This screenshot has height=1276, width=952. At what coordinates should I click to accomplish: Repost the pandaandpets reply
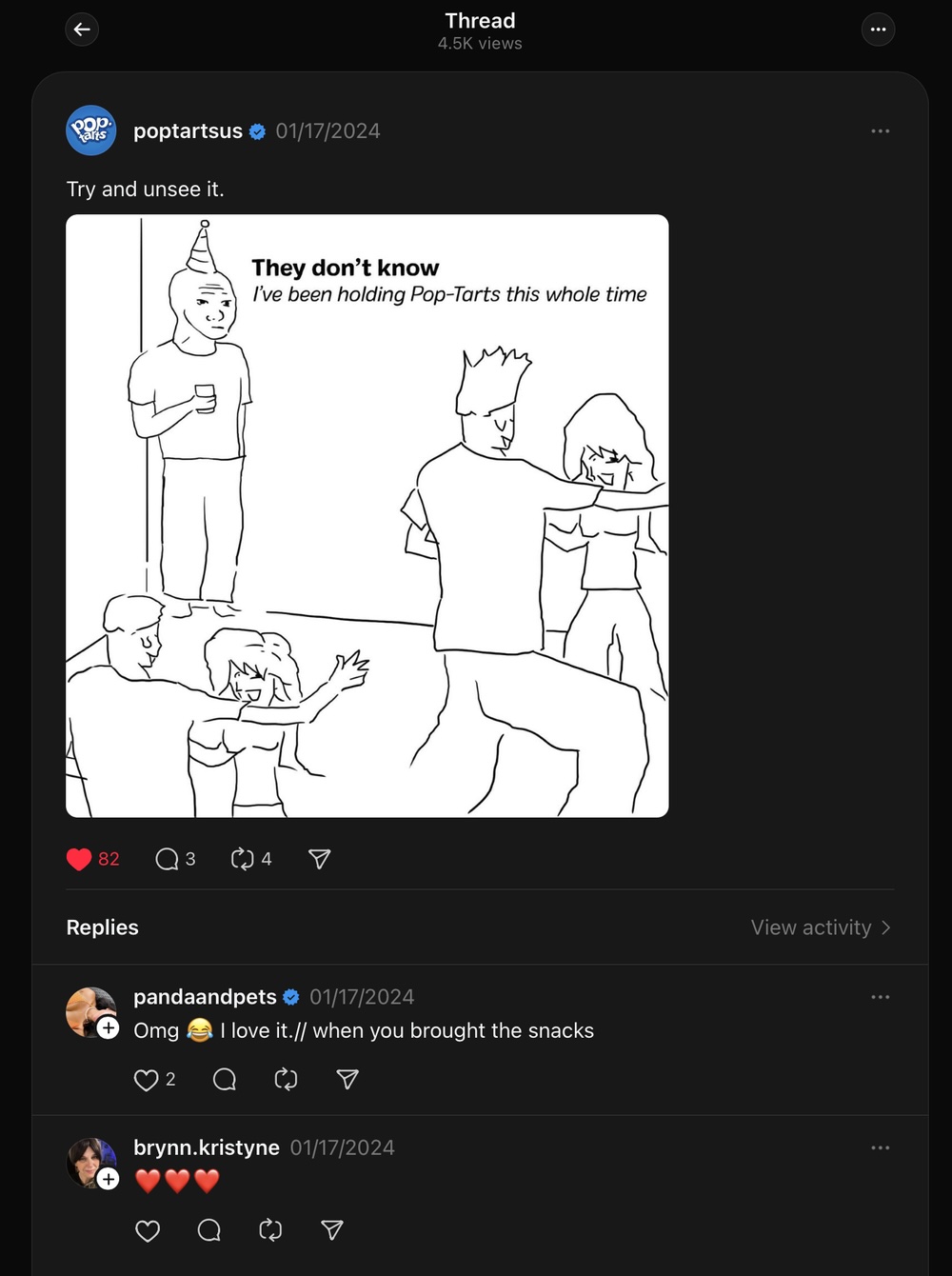click(x=286, y=1079)
